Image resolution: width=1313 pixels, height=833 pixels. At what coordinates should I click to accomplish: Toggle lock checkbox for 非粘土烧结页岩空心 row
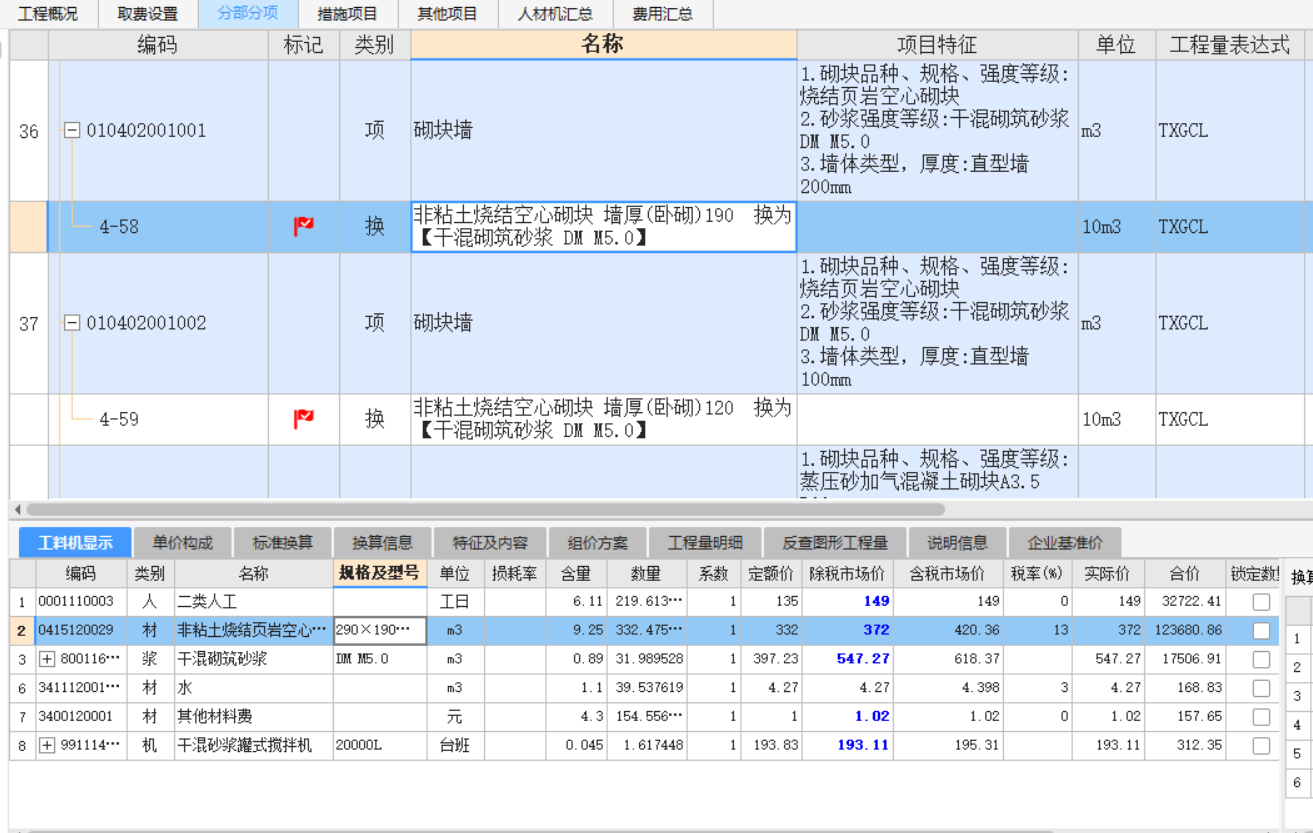[1261, 630]
